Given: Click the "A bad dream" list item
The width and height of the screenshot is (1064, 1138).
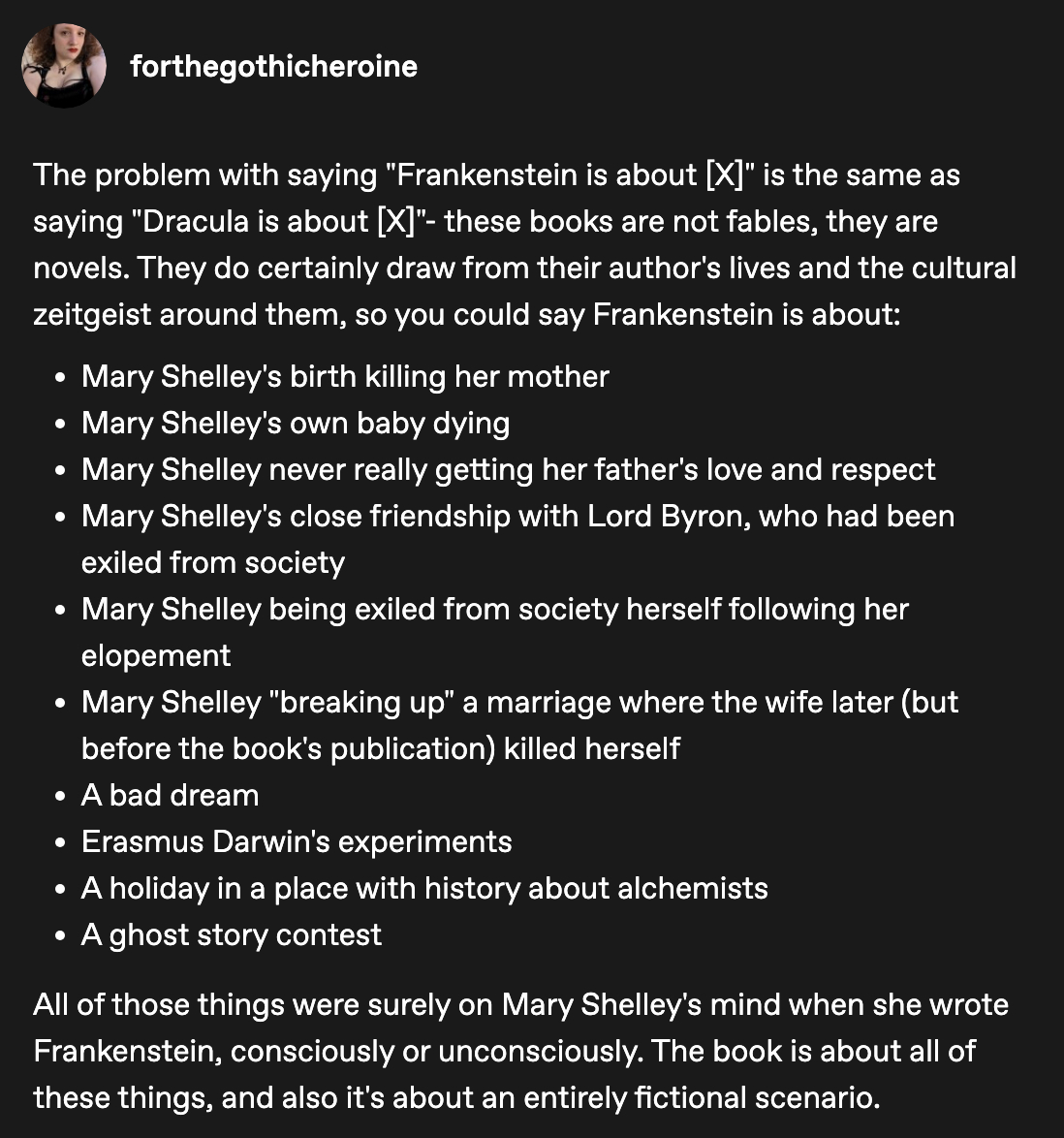Looking at the screenshot, I should tap(171, 795).
